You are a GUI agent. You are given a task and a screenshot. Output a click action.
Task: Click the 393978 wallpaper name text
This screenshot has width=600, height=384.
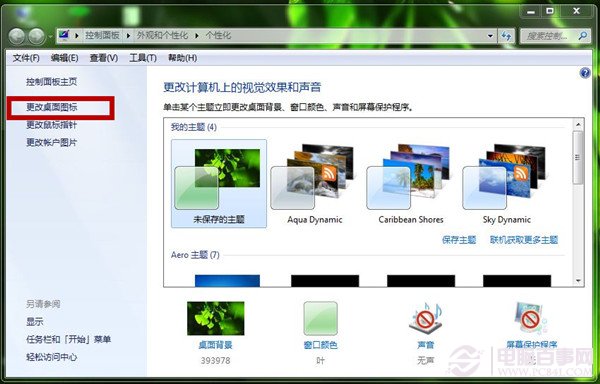(215, 360)
